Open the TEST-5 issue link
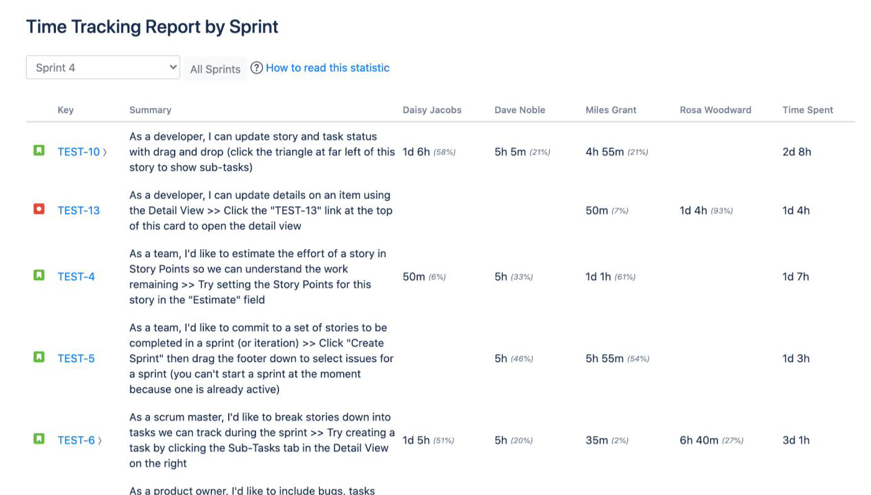Viewport: 871px width, 495px height. click(76, 358)
